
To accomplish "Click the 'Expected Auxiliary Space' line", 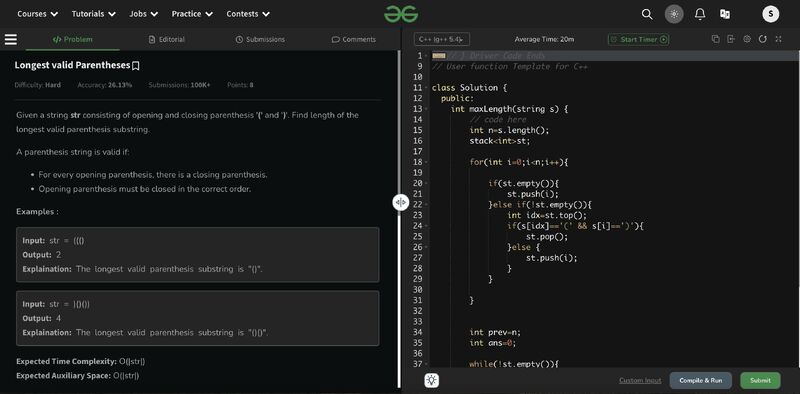I will (x=78, y=376).
